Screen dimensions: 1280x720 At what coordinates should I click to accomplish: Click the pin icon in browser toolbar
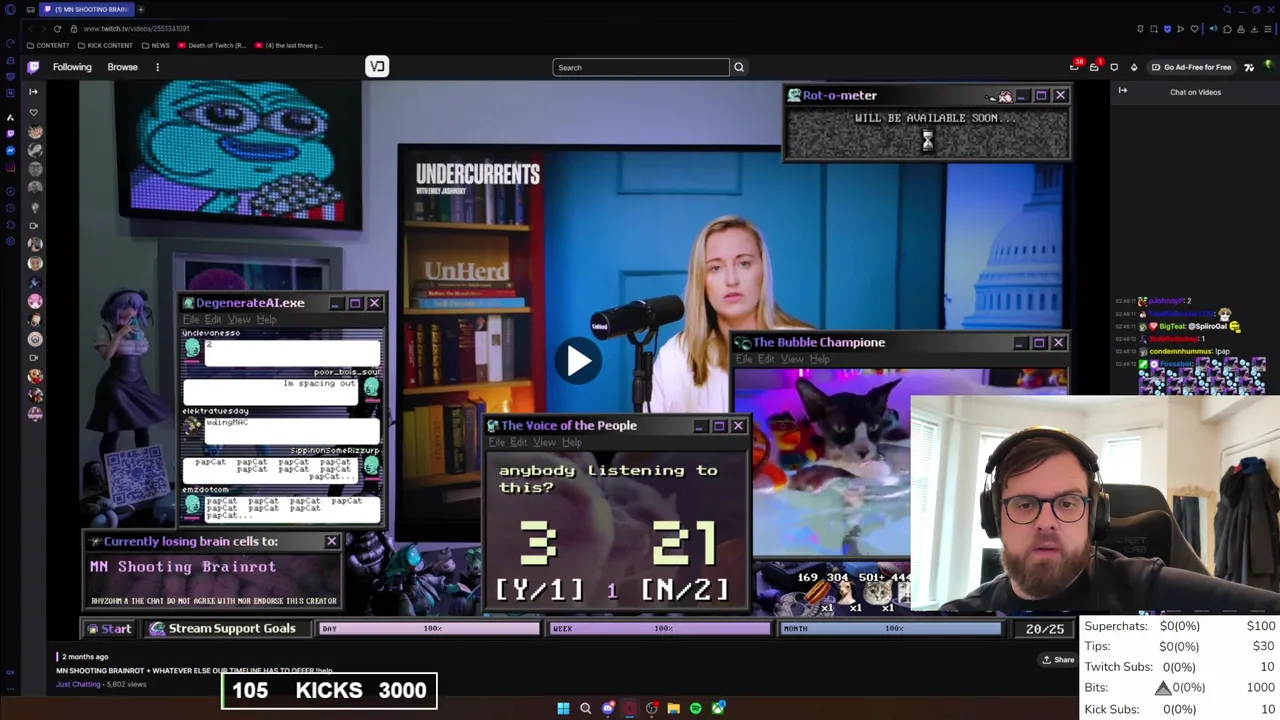coord(1140,29)
